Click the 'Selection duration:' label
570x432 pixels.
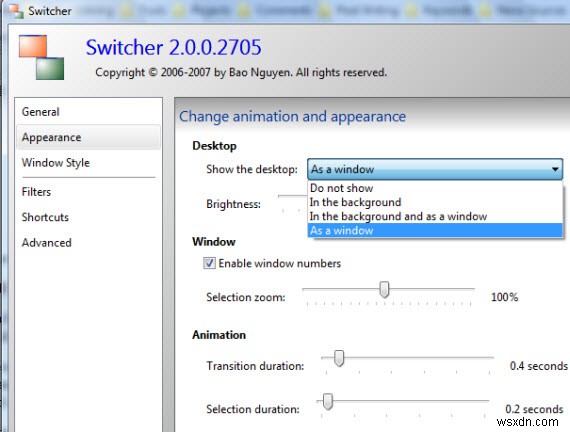click(x=253, y=409)
